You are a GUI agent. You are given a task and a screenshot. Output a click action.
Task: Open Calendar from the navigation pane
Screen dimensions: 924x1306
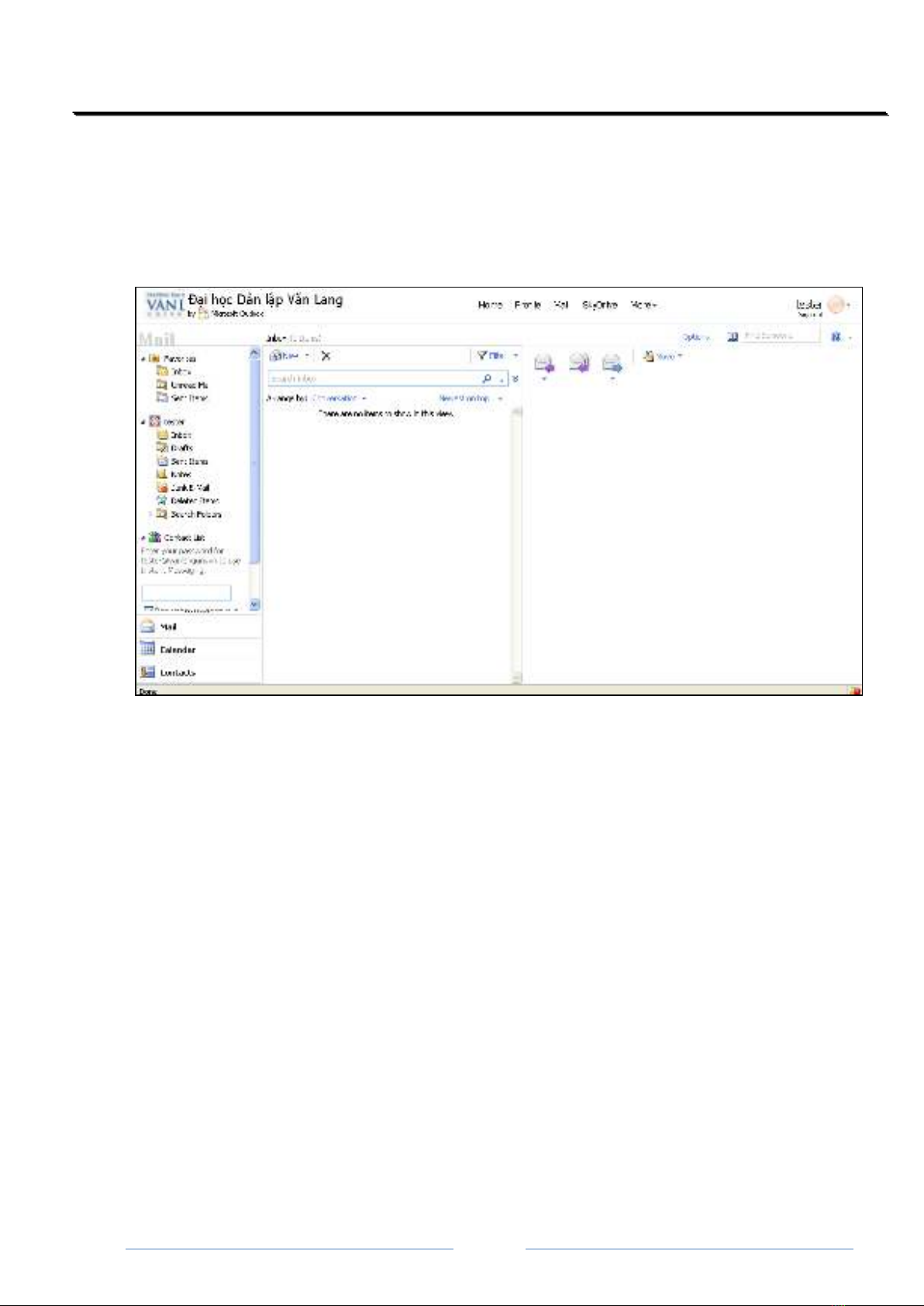tap(177, 650)
